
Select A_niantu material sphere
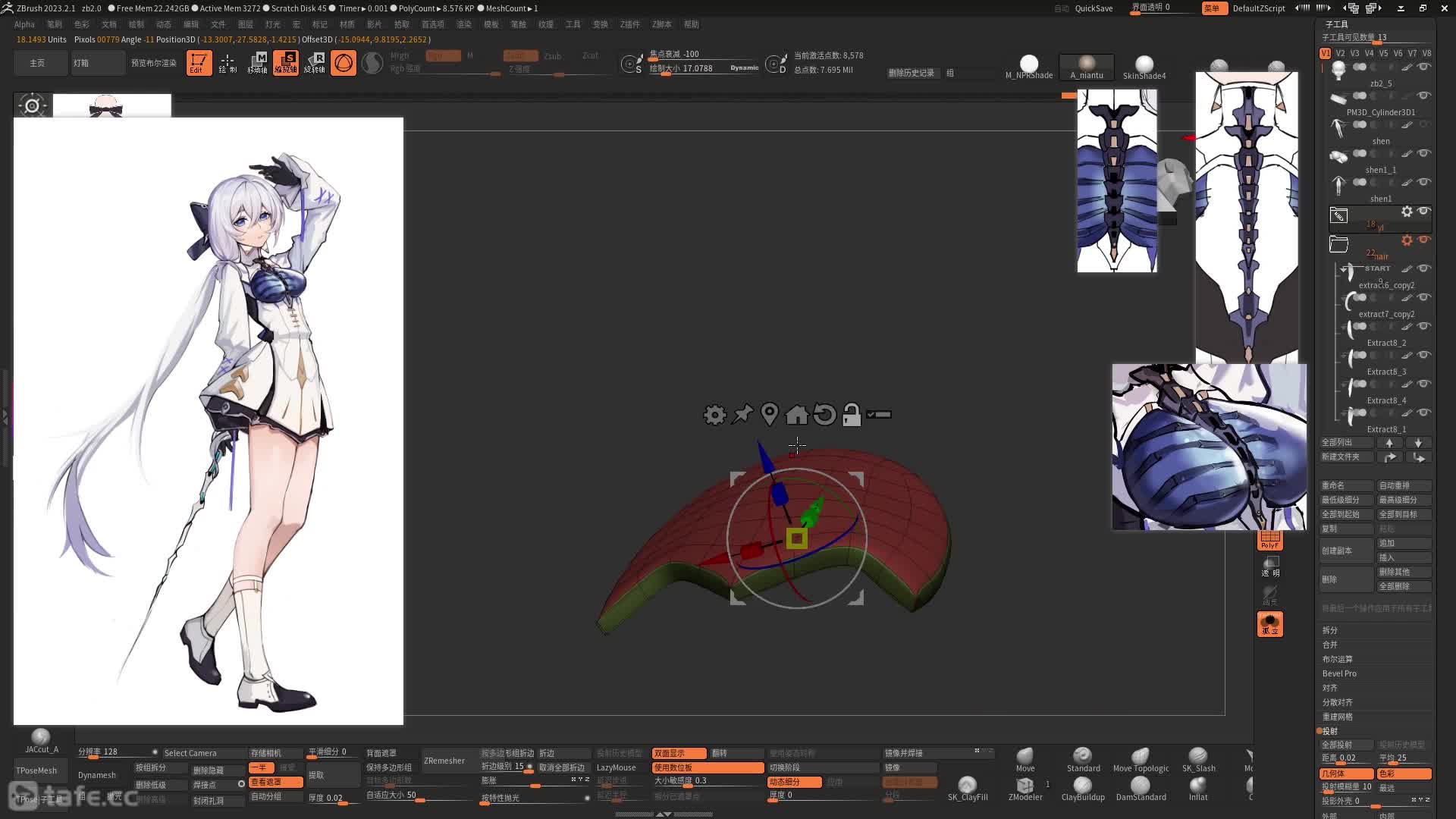pyautogui.click(x=1087, y=67)
